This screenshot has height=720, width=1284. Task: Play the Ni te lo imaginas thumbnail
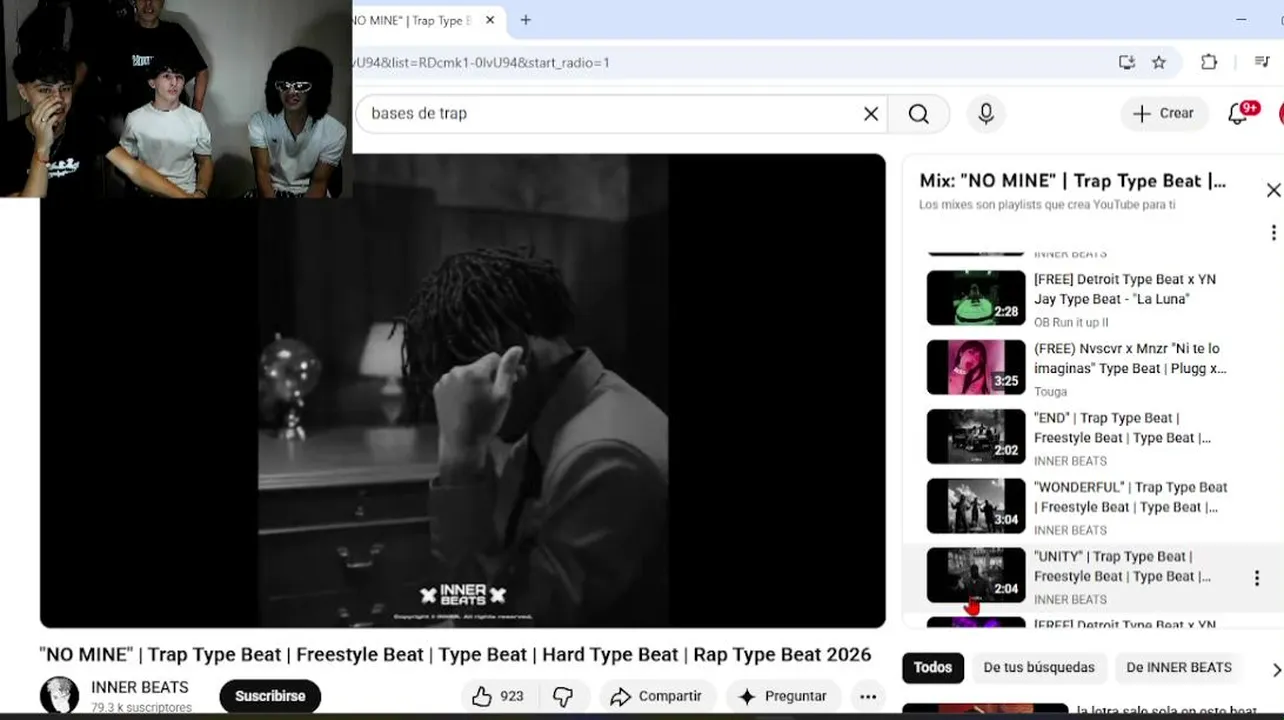pyautogui.click(x=976, y=367)
